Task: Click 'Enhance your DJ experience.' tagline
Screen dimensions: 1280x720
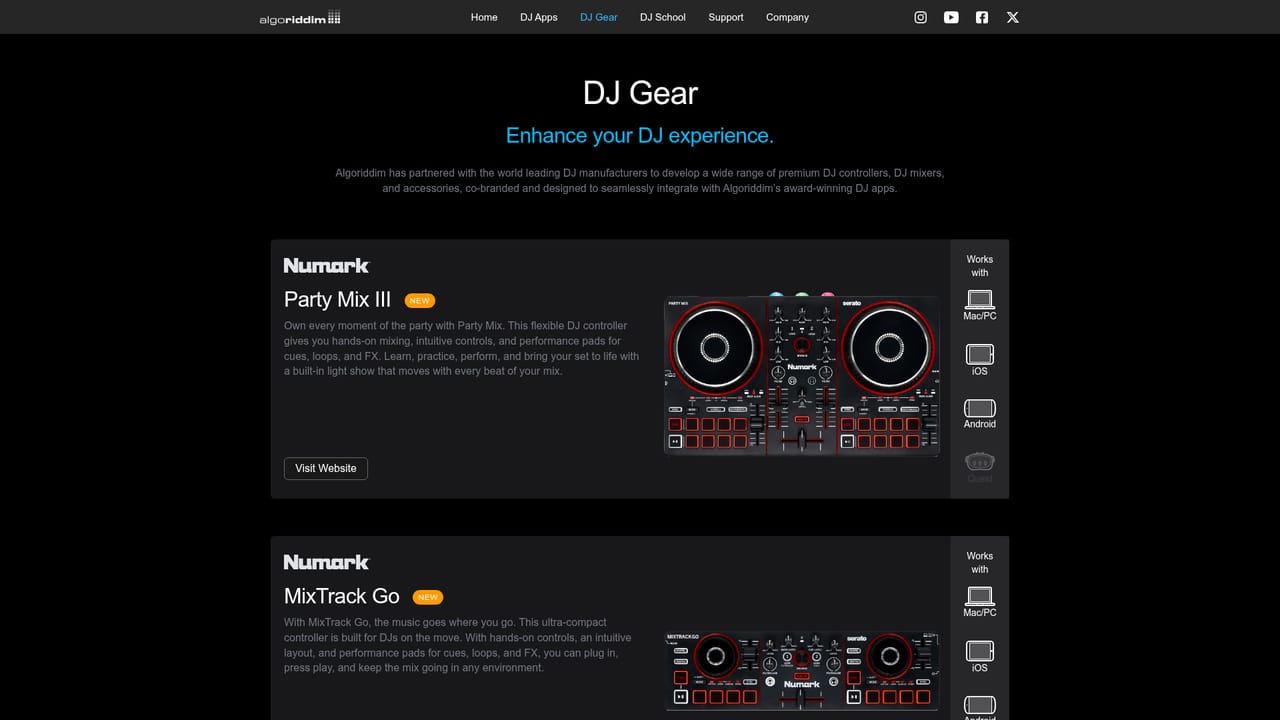Action: (x=640, y=135)
